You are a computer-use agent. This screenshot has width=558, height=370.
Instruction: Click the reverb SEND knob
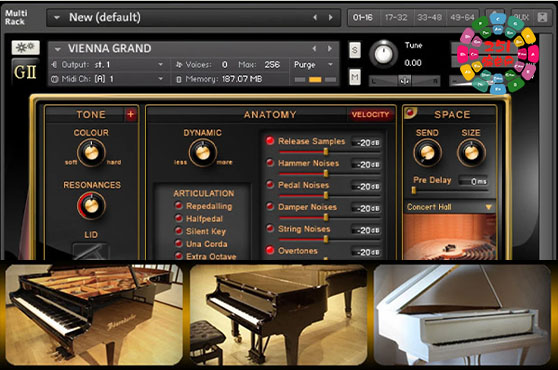tap(427, 153)
